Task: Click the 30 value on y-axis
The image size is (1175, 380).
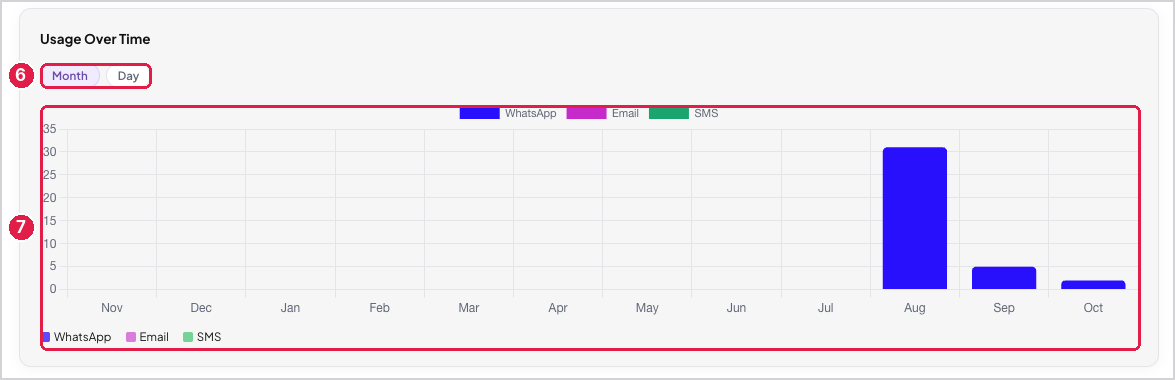Action: click(50, 151)
